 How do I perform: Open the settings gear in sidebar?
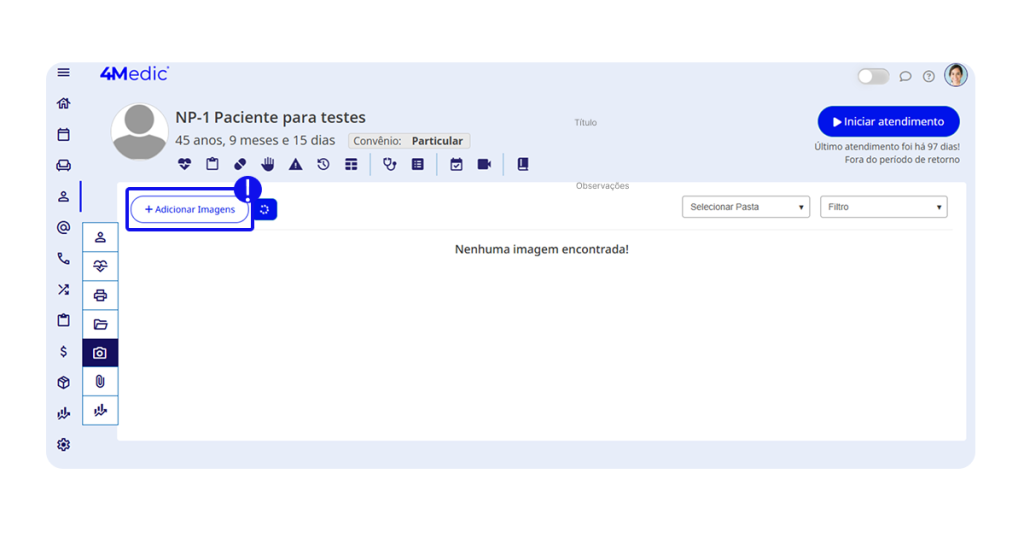pyautogui.click(x=64, y=445)
